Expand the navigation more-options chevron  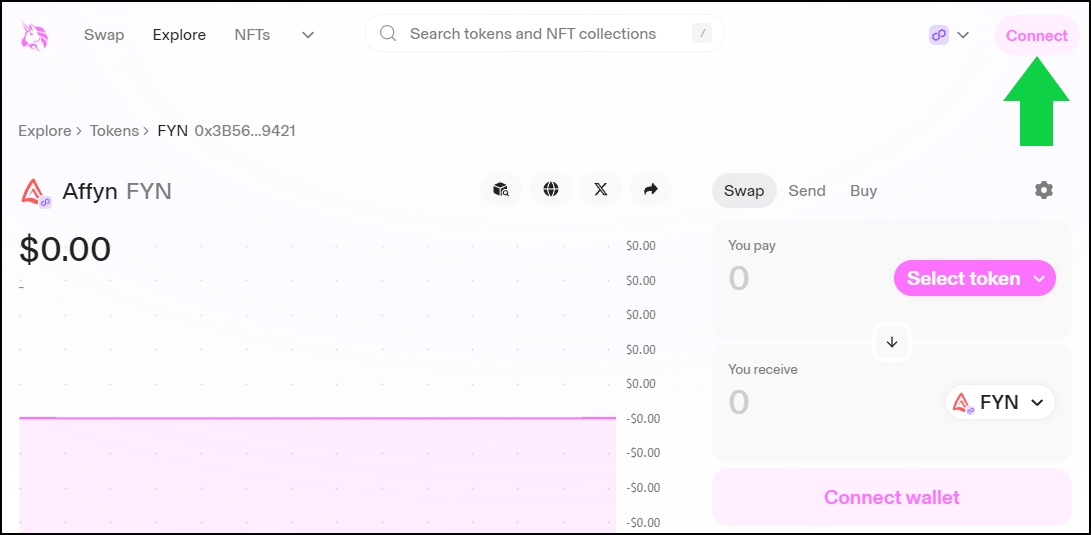click(308, 35)
